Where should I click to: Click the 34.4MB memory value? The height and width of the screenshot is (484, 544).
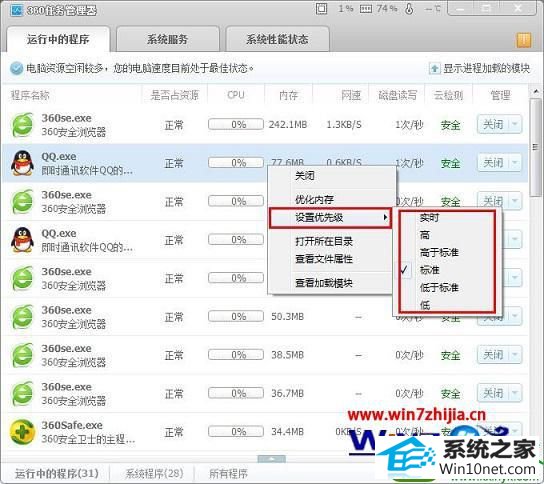(x=288, y=432)
